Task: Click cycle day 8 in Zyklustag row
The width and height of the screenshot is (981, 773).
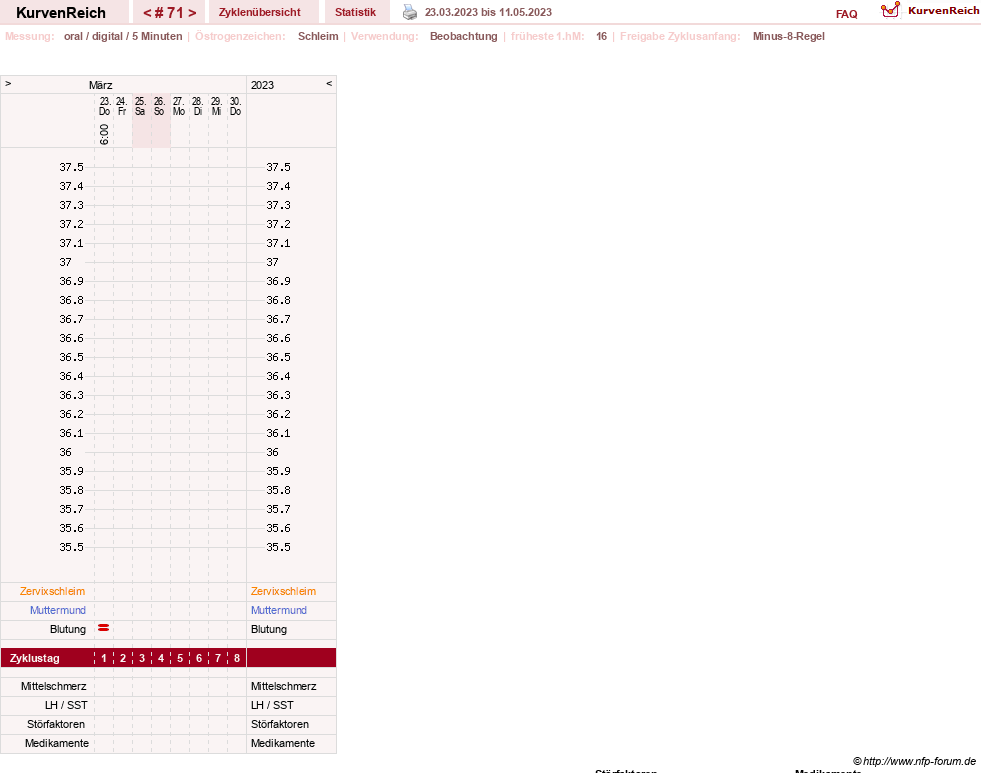Action: pos(236,658)
